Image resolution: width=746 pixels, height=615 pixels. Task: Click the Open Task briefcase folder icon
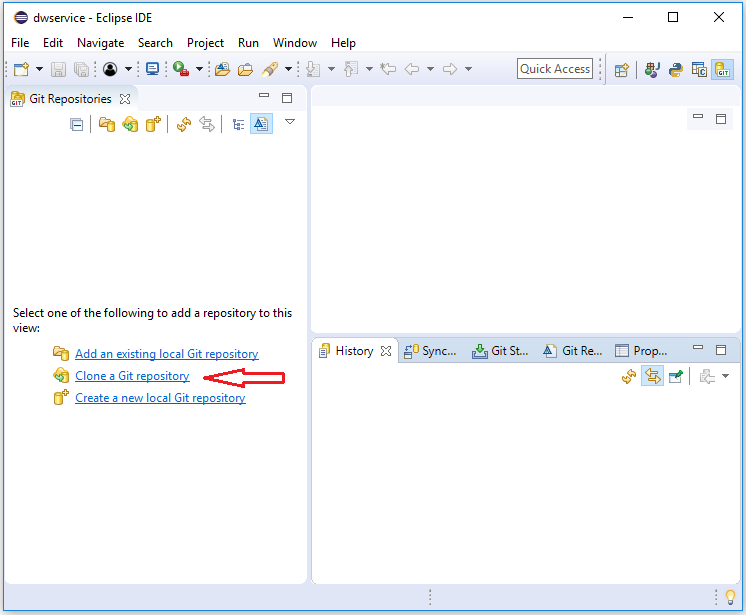click(245, 69)
